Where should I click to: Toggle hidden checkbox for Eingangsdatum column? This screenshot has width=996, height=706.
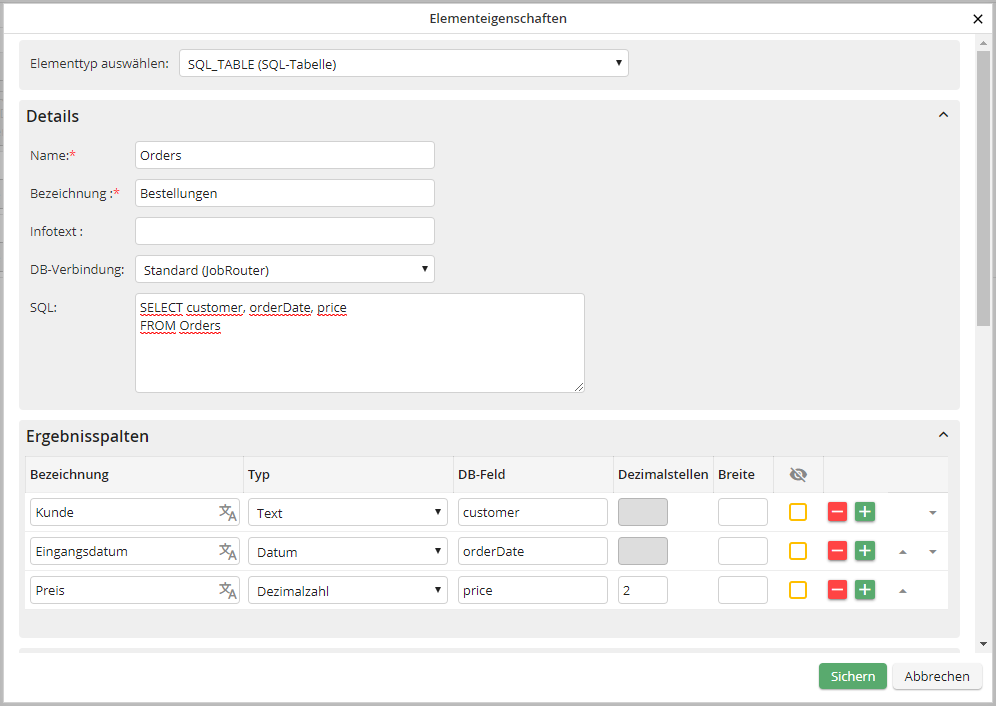[x=798, y=551]
